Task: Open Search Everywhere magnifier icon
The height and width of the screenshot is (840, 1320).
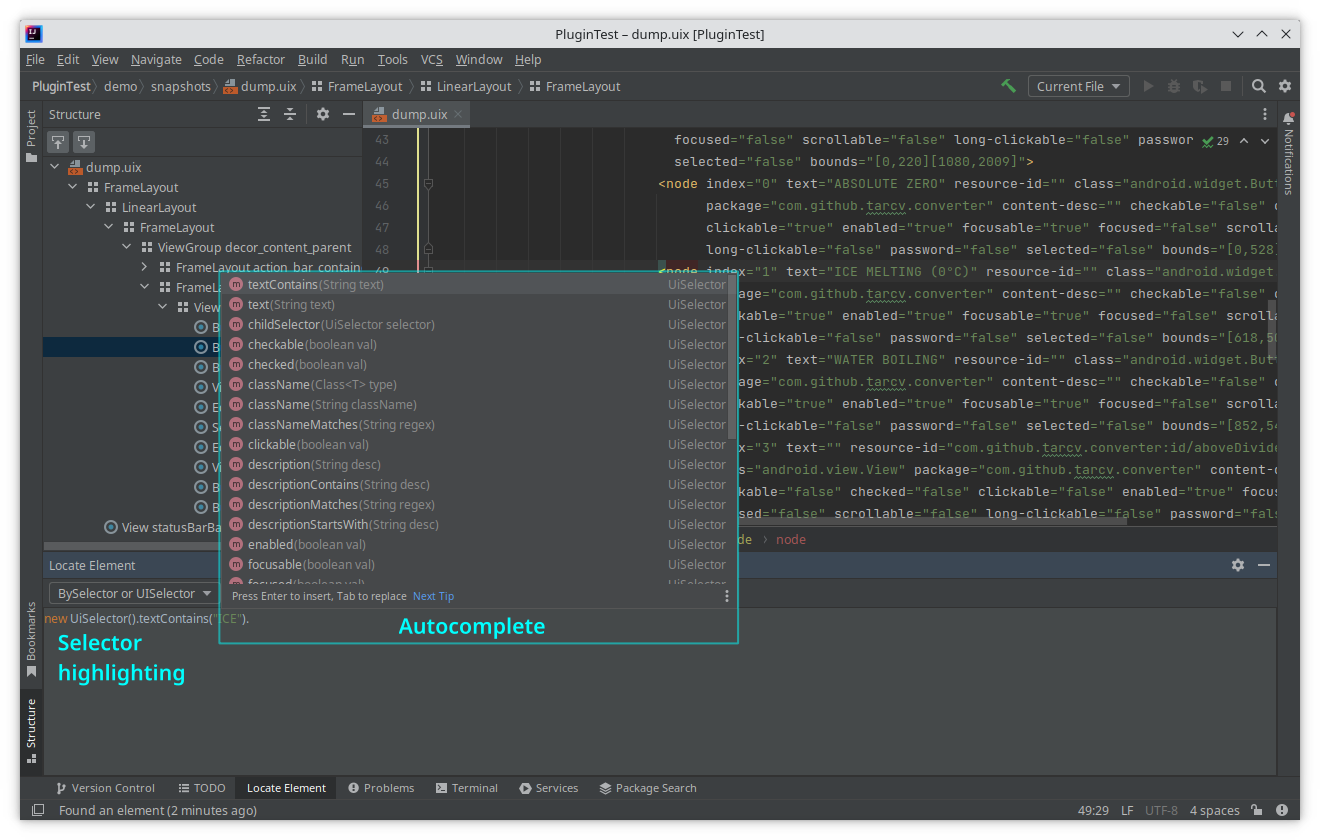Action: [x=1259, y=86]
